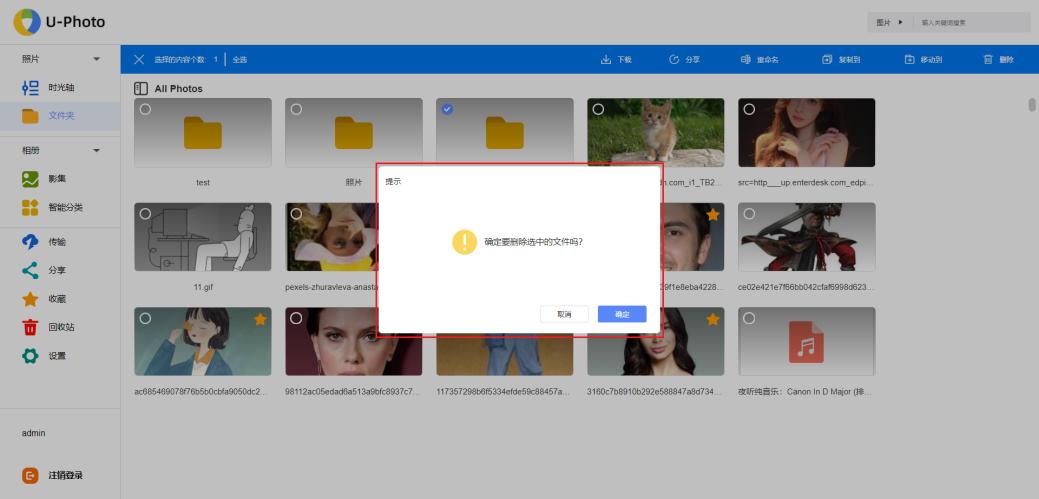Open the 图片 search type dropdown
The height and width of the screenshot is (499, 1039).
click(889, 22)
